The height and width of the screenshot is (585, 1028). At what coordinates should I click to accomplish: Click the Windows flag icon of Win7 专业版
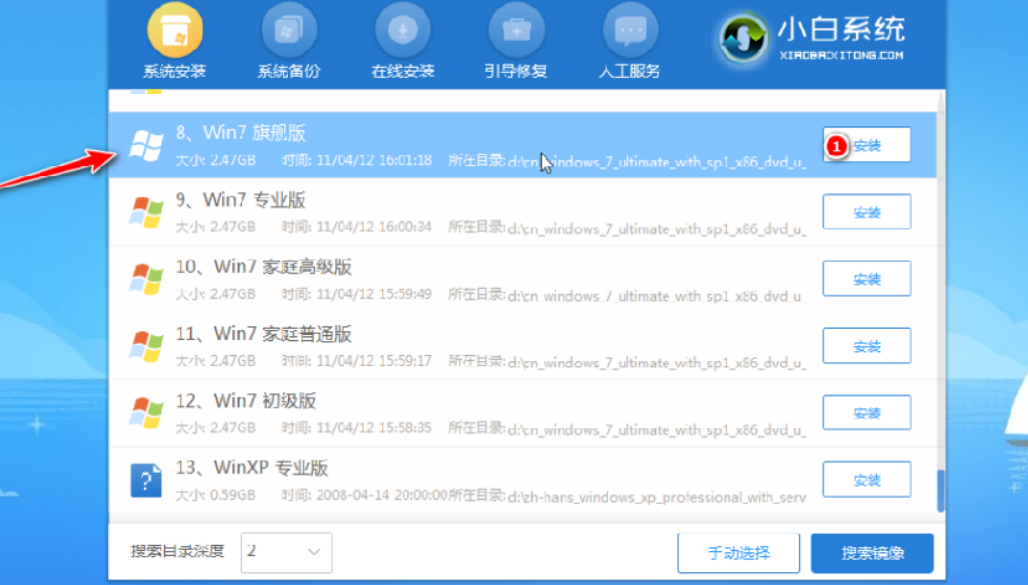[146, 212]
